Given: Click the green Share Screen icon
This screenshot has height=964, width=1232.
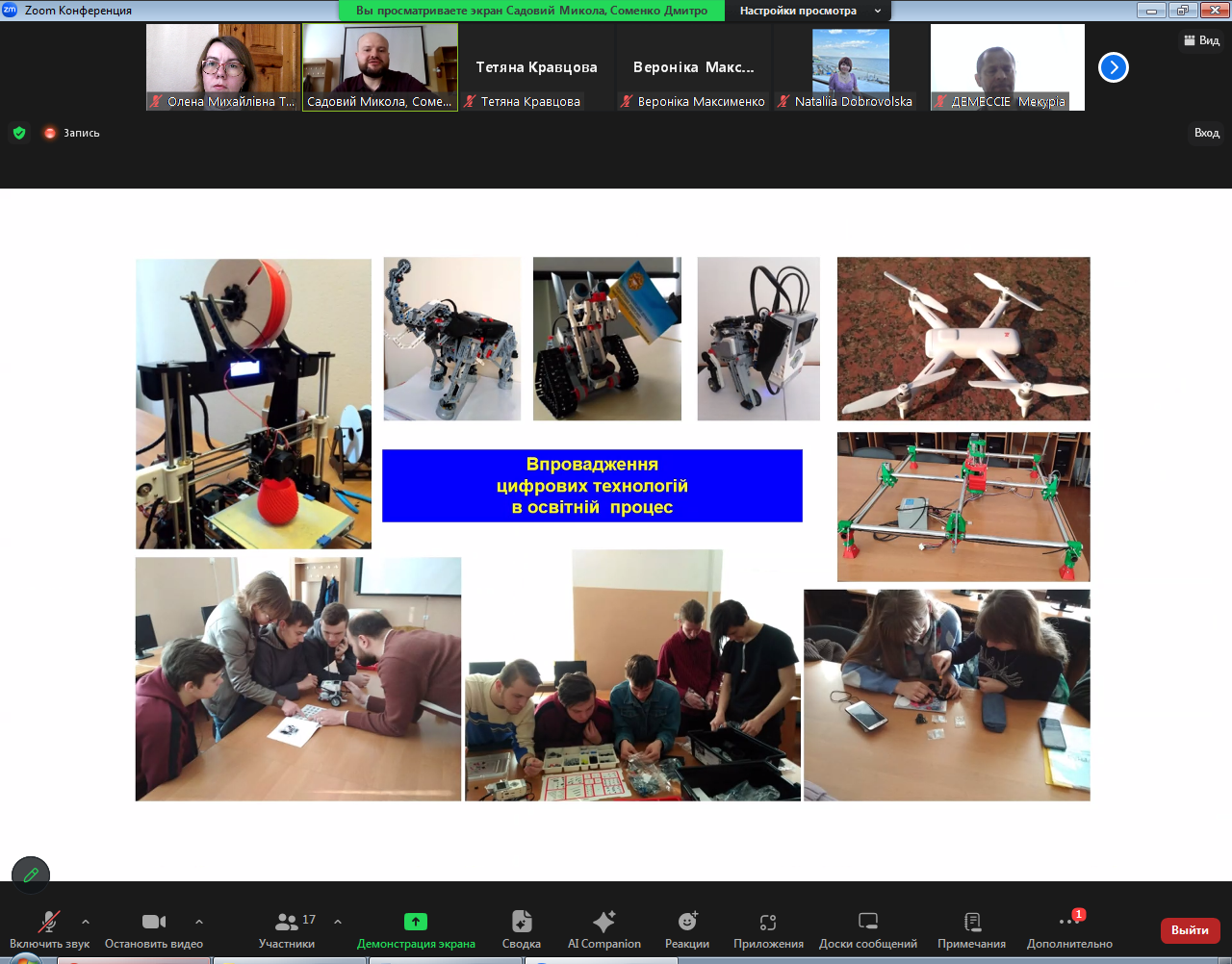Looking at the screenshot, I should tap(415, 922).
